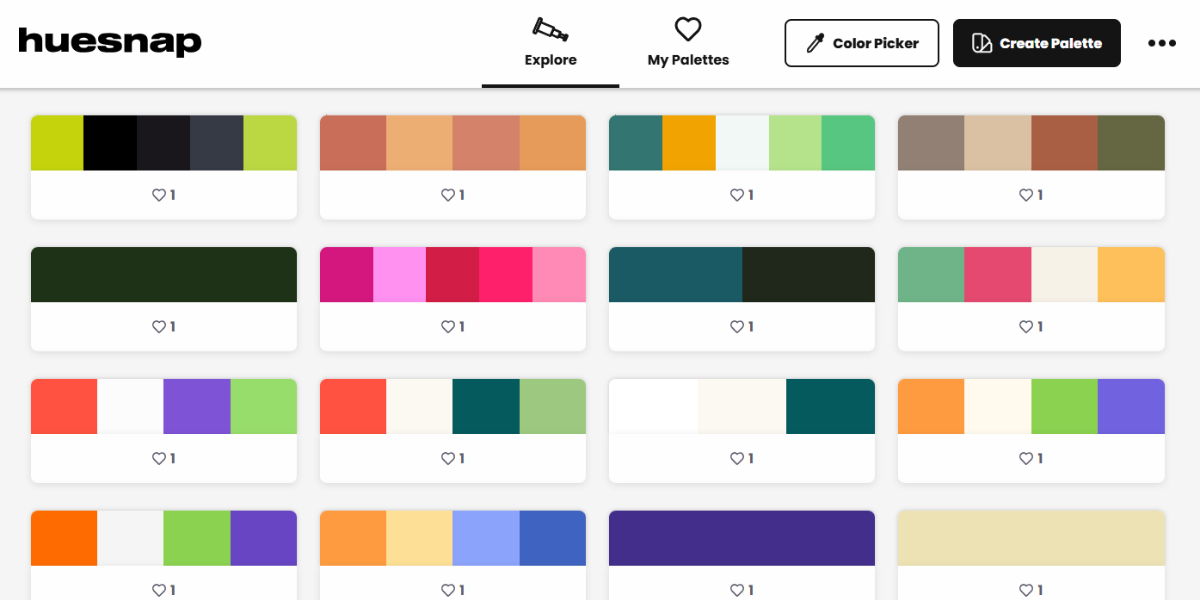Open the Color Picker tool
Image resolution: width=1200 pixels, height=600 pixels.
pos(861,43)
